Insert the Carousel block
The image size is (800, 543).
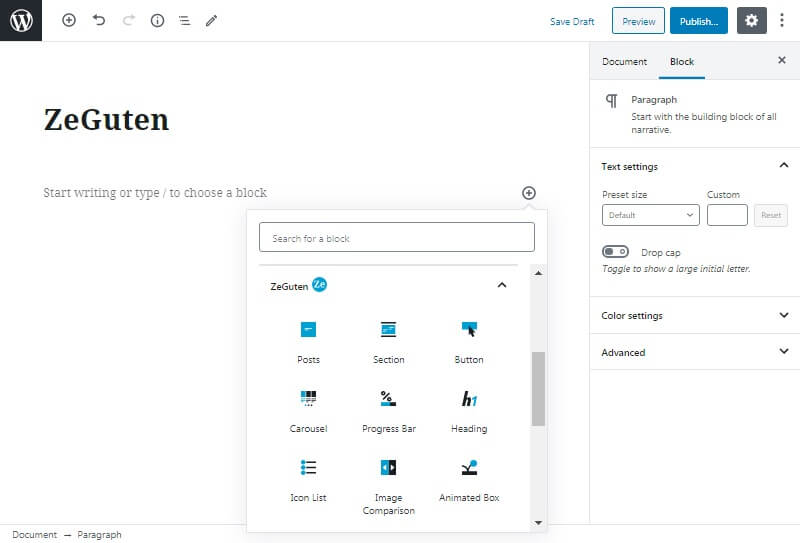(308, 411)
